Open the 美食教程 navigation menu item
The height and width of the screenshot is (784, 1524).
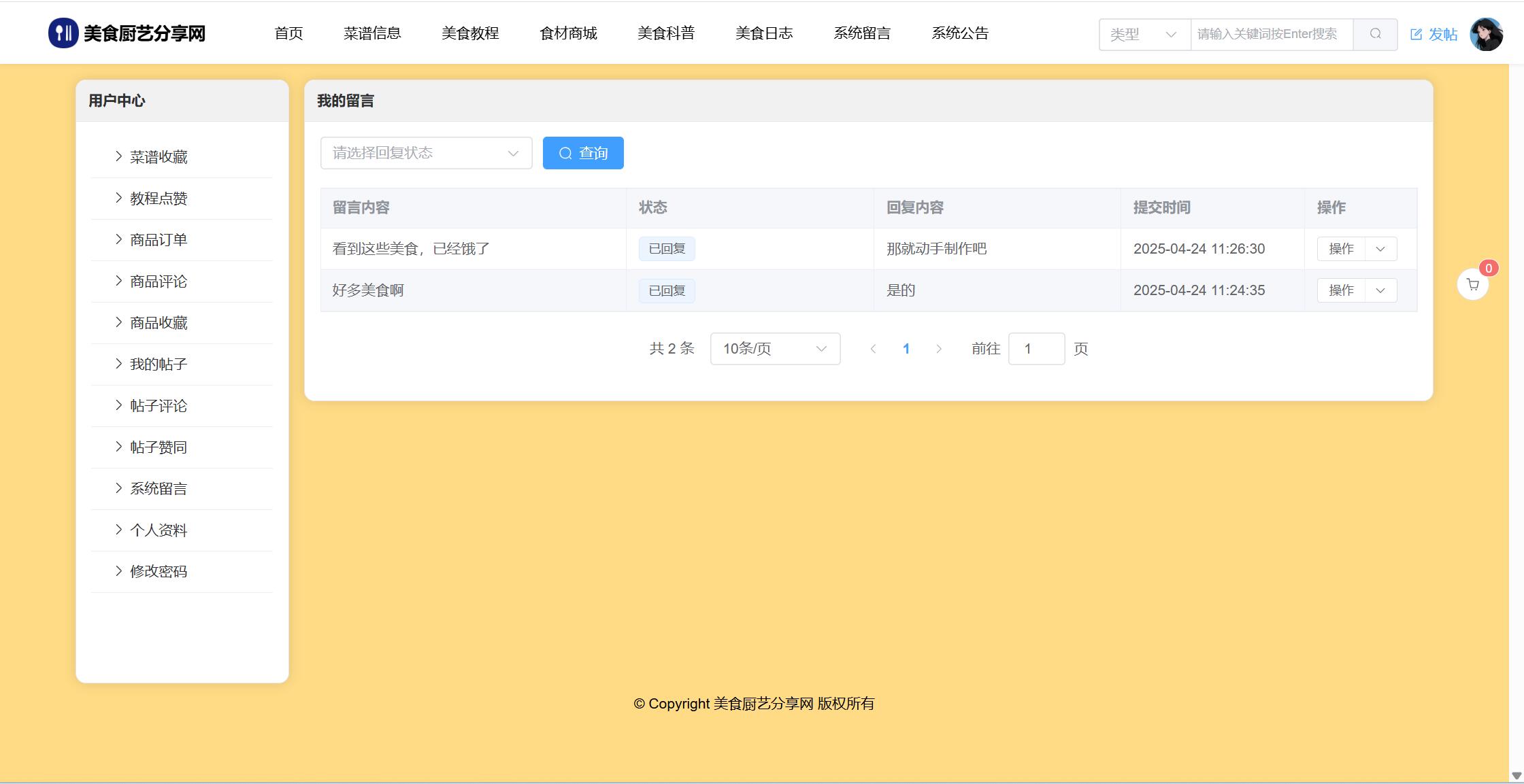tap(469, 33)
